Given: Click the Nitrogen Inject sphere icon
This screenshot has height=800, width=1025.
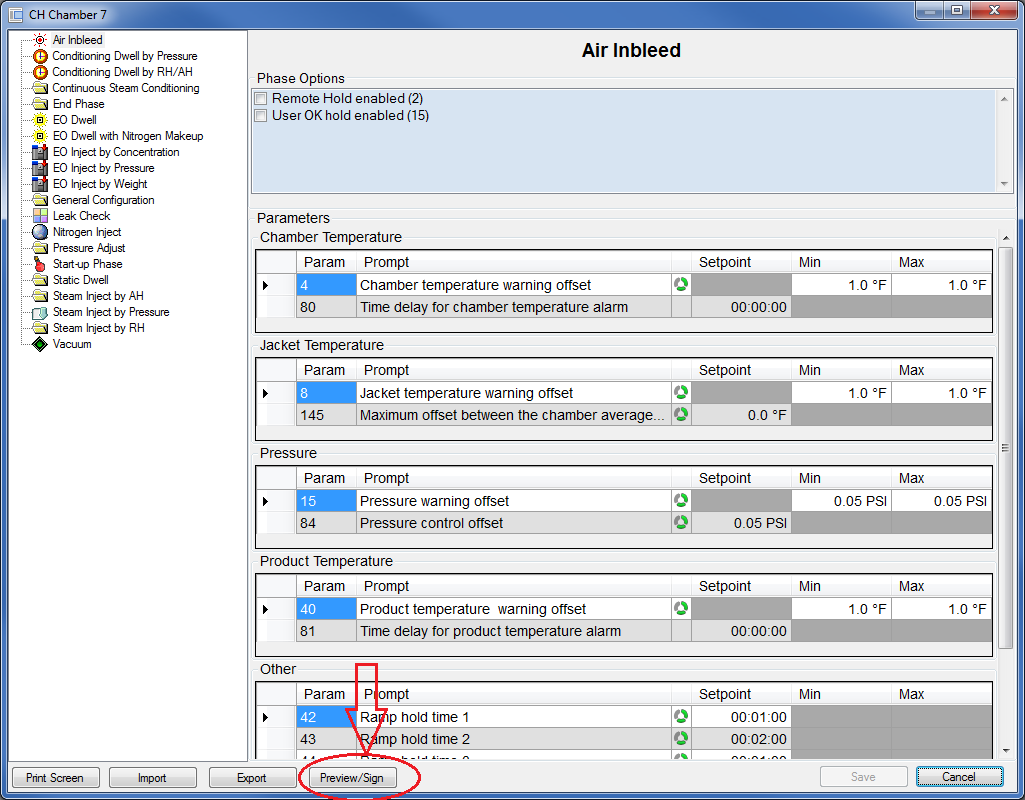Looking at the screenshot, I should pos(40,232).
